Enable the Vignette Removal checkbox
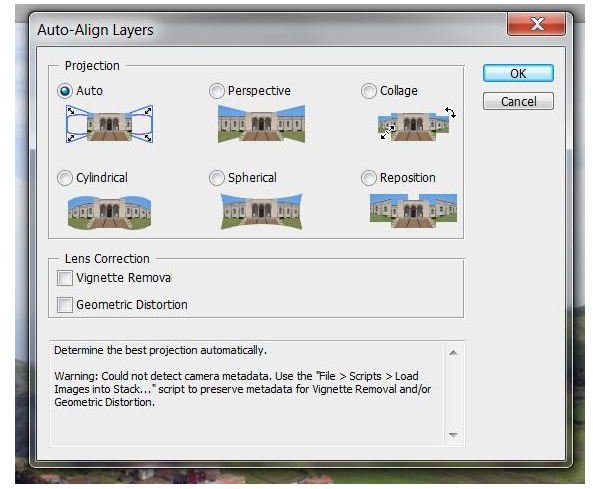The image size is (593, 489). pos(65,278)
